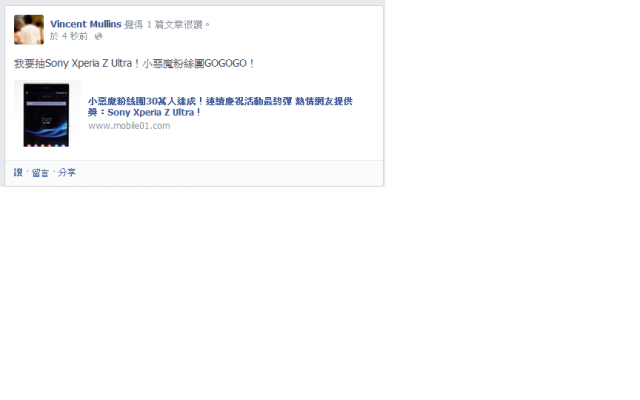The width and height of the screenshot is (640, 400).
Task: Click the Vincent Mullins name link
Action: click(86, 24)
